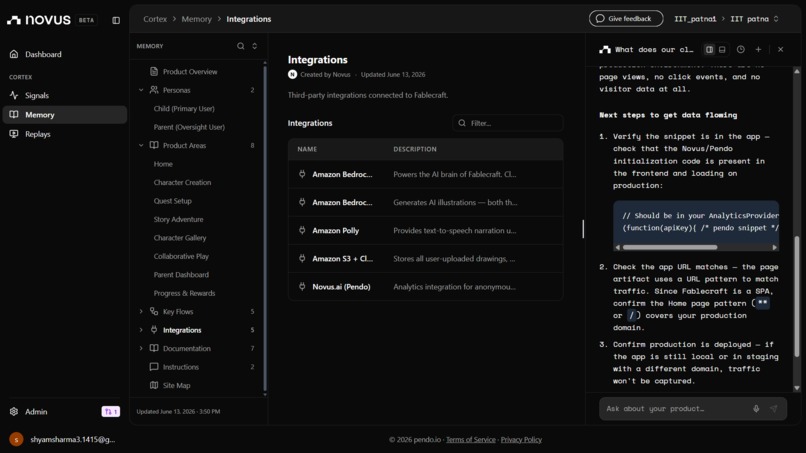Viewport: 806px width, 453px height.
Task: Click the expand/collapse all arrows in Memory panel
Action: 254,46
